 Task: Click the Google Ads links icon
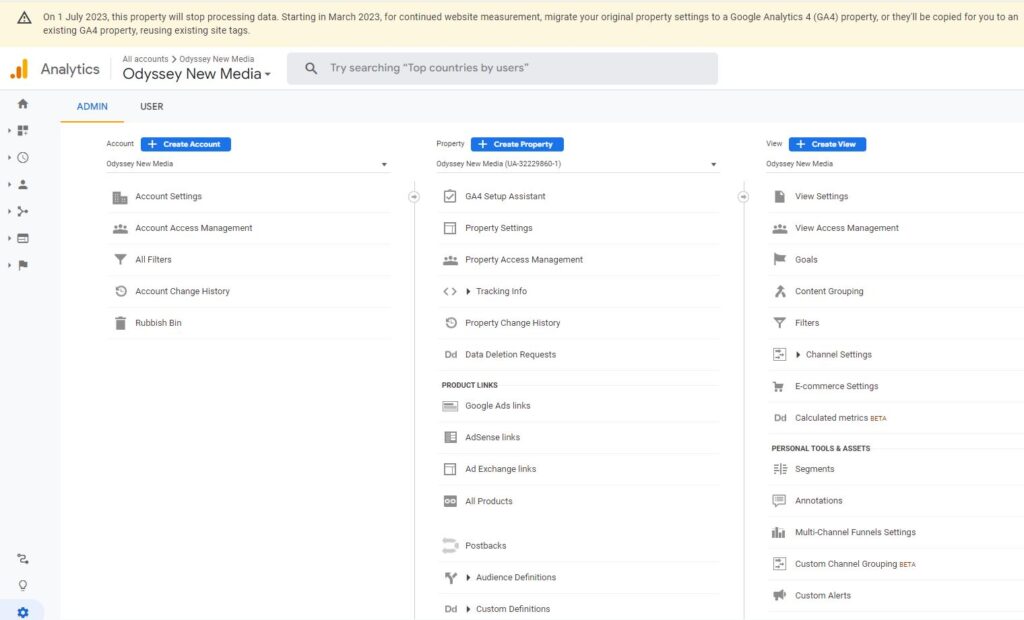450,406
